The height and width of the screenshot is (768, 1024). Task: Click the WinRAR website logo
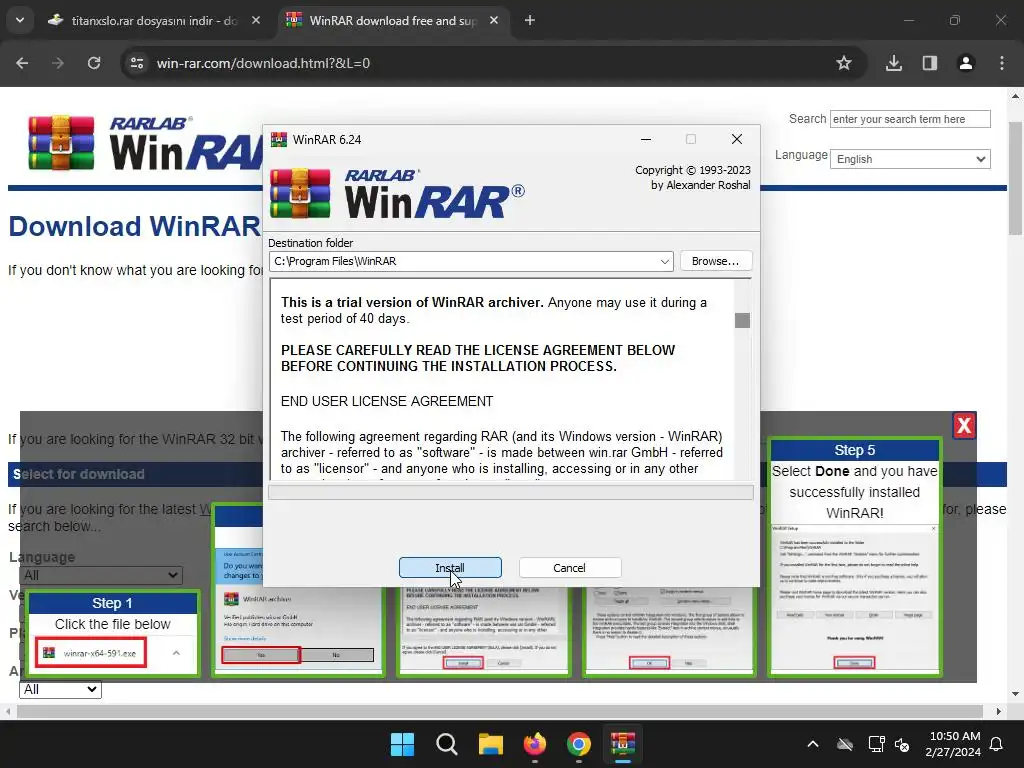click(144, 143)
